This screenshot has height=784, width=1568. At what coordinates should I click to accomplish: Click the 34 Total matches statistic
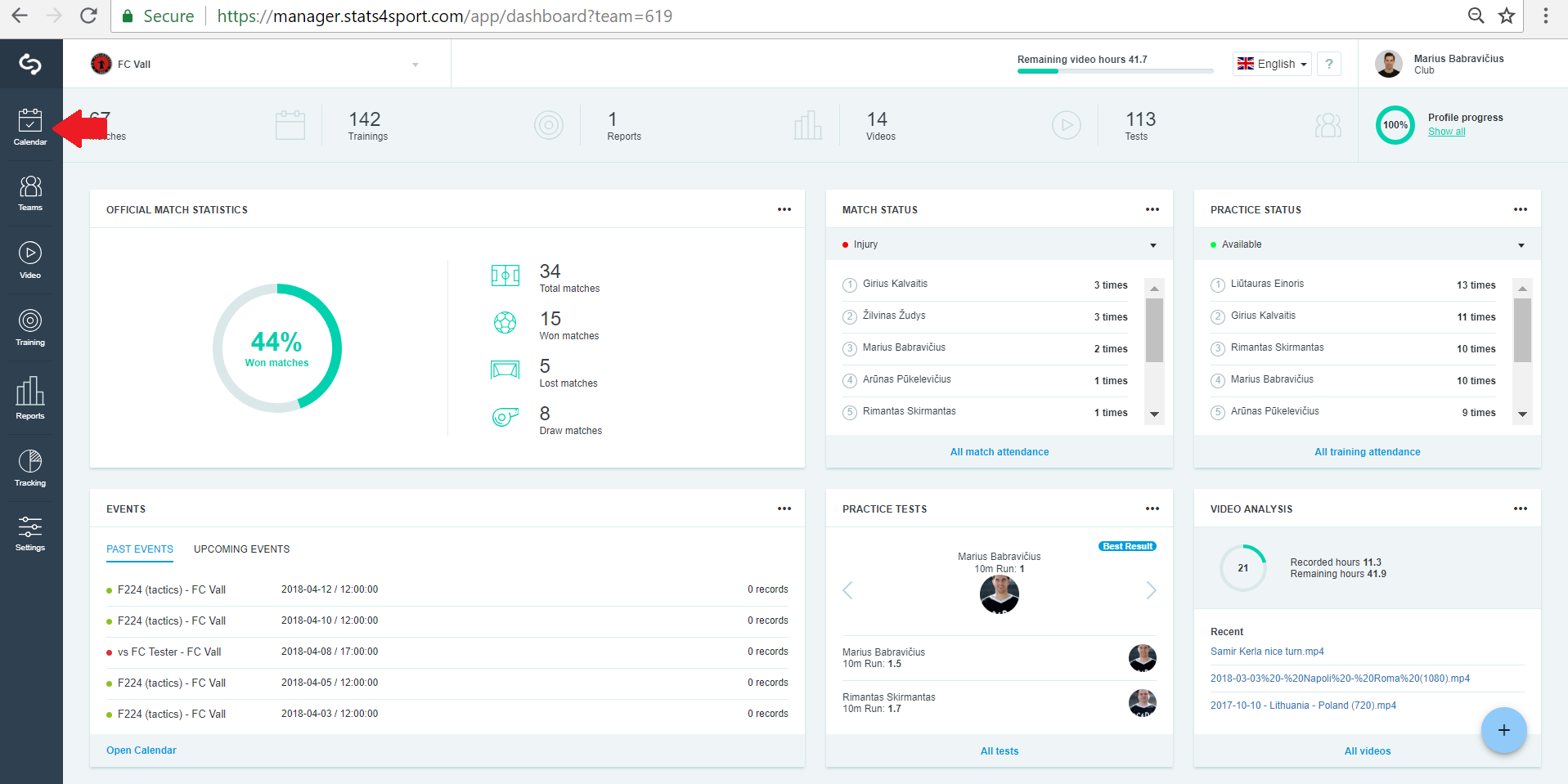569,278
